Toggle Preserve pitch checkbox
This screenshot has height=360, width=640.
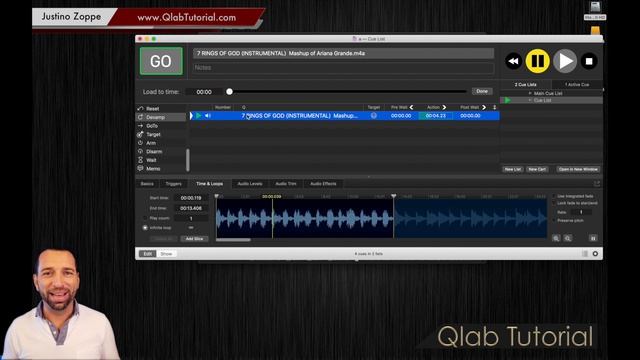click(554, 221)
